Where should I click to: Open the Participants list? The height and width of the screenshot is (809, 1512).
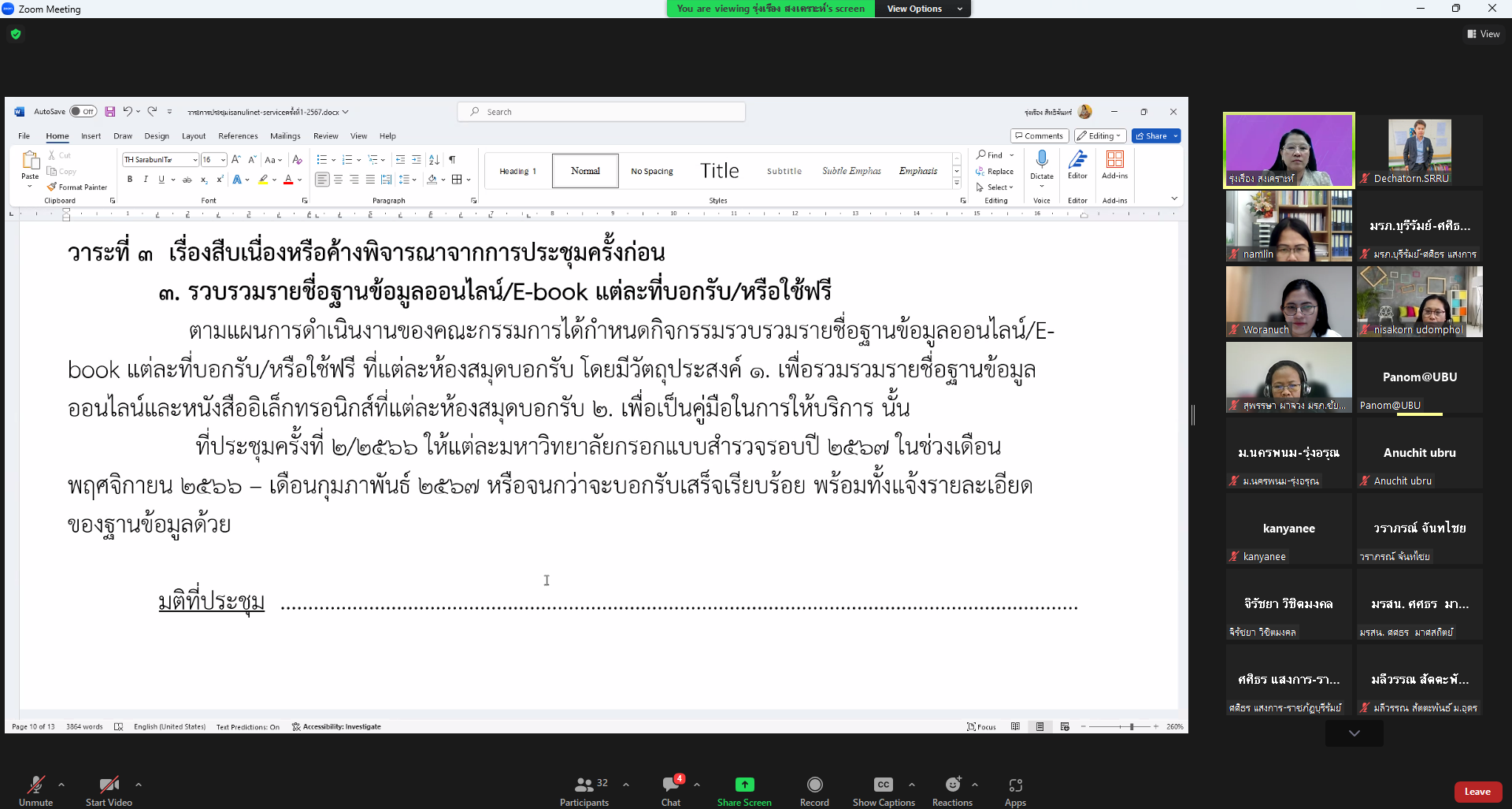[584, 785]
